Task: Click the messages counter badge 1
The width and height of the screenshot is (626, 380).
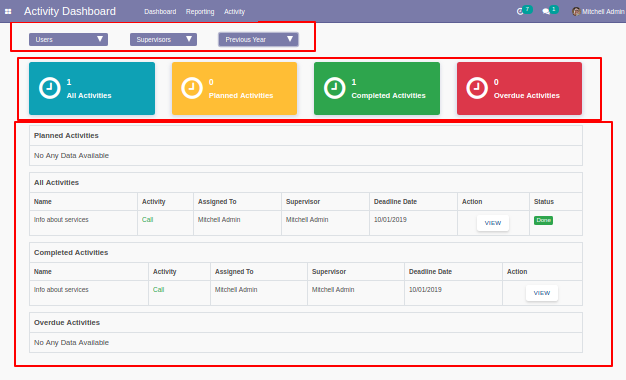Action: coord(554,9)
